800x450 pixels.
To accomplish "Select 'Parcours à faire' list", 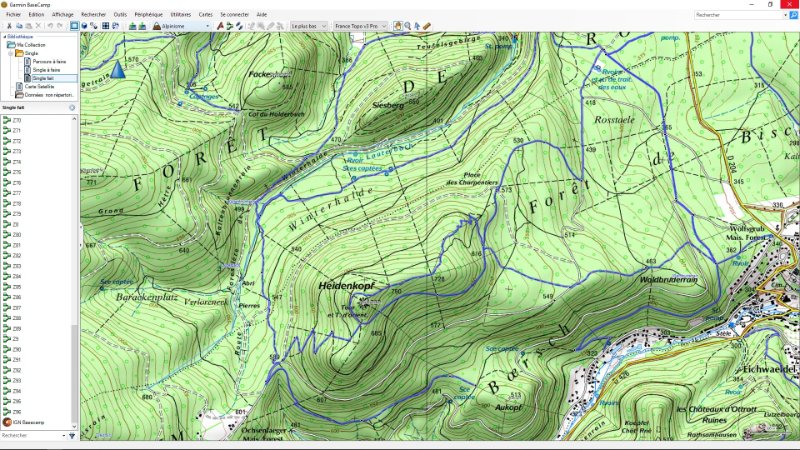I will click(x=48, y=61).
